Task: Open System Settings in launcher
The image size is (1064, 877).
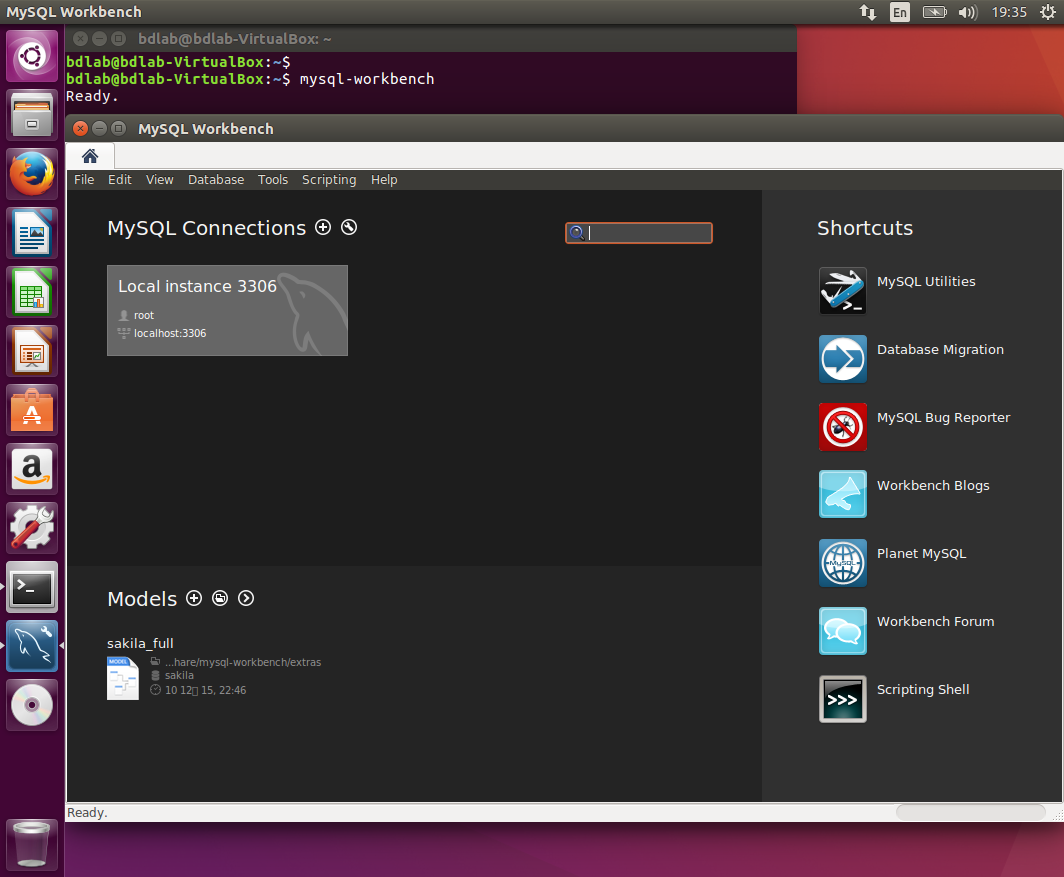Action: click(32, 528)
